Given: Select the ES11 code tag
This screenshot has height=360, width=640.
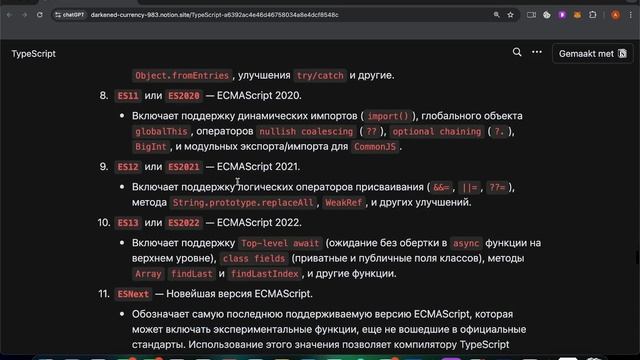Looking at the screenshot, I should tap(128, 96).
